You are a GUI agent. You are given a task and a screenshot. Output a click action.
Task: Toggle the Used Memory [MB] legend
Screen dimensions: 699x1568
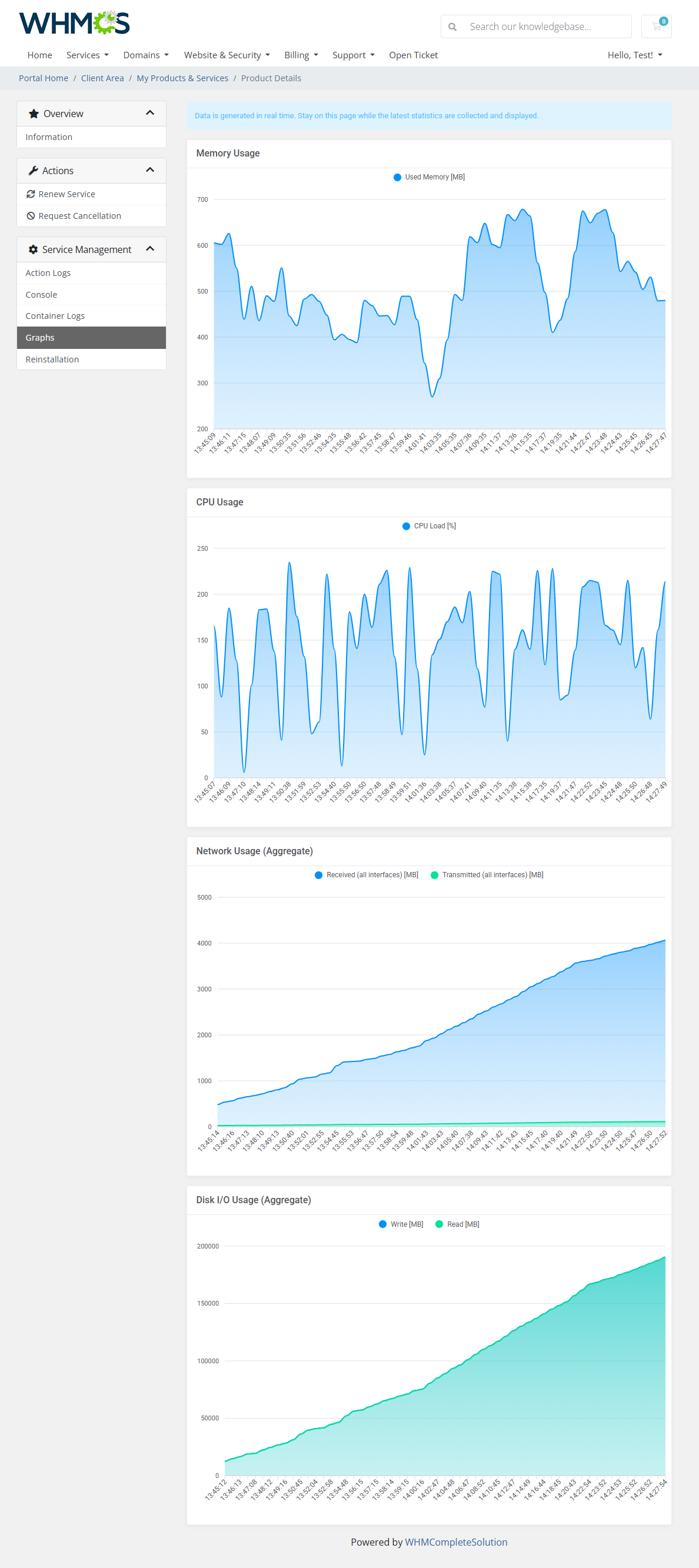tap(429, 177)
